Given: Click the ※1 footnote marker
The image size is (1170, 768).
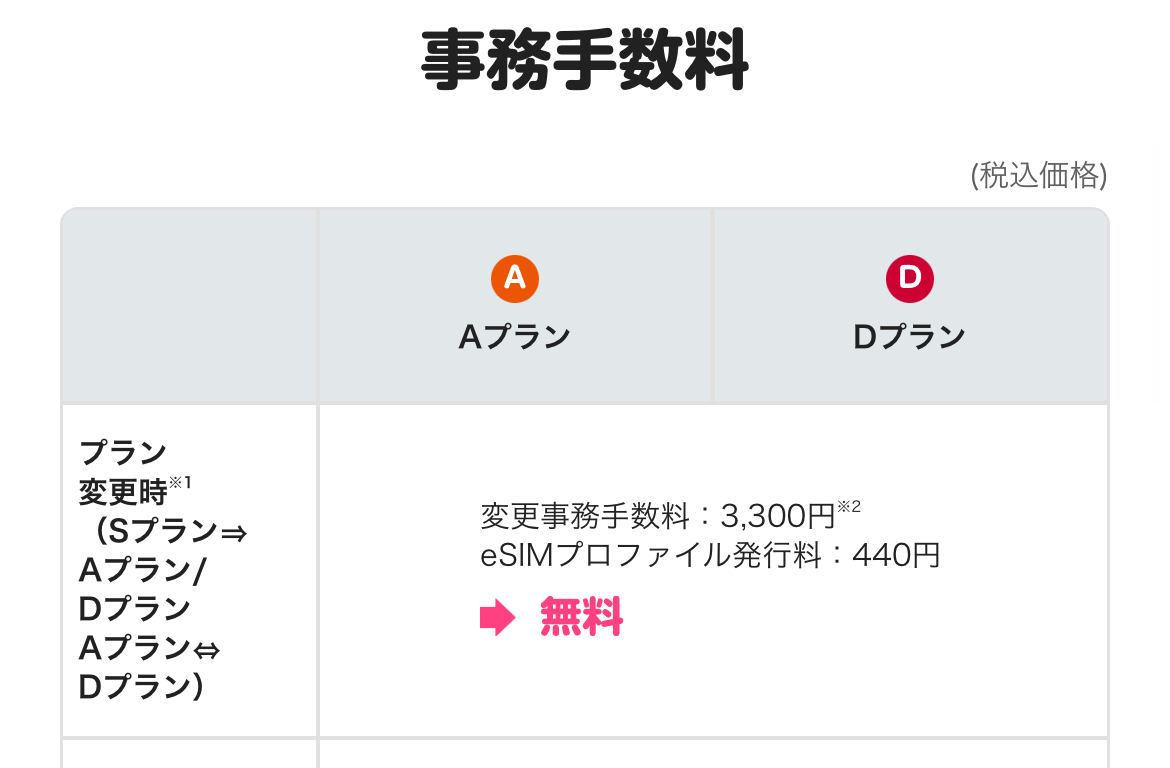Looking at the screenshot, I should pos(179,484).
